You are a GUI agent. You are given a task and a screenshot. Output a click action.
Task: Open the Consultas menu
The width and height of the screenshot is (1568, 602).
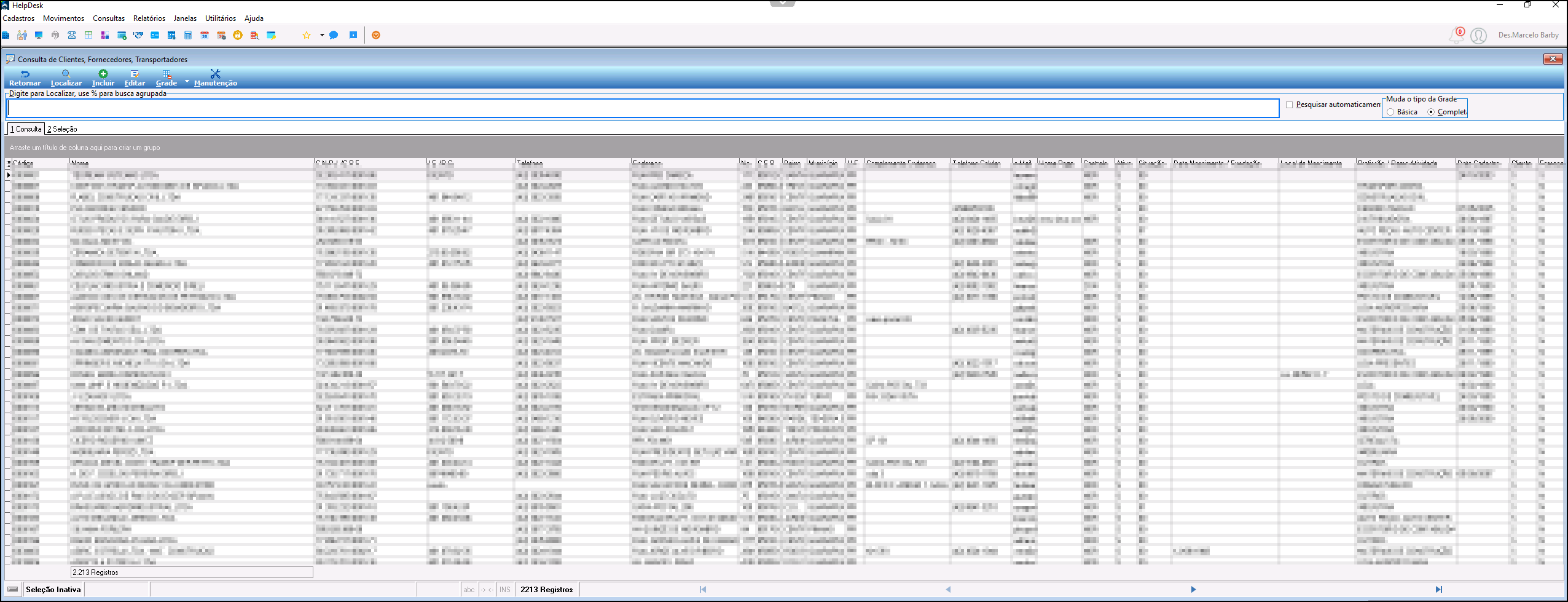tap(109, 18)
